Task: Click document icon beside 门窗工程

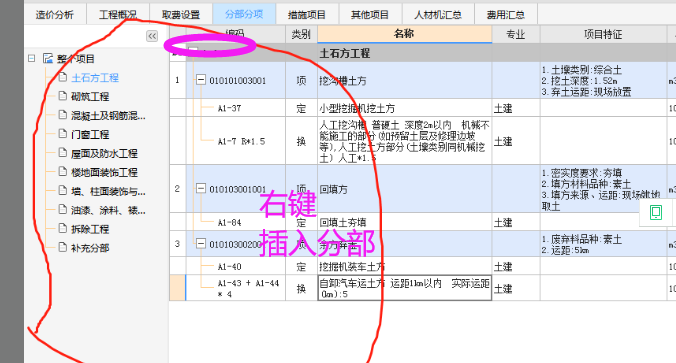Action: click(x=63, y=134)
